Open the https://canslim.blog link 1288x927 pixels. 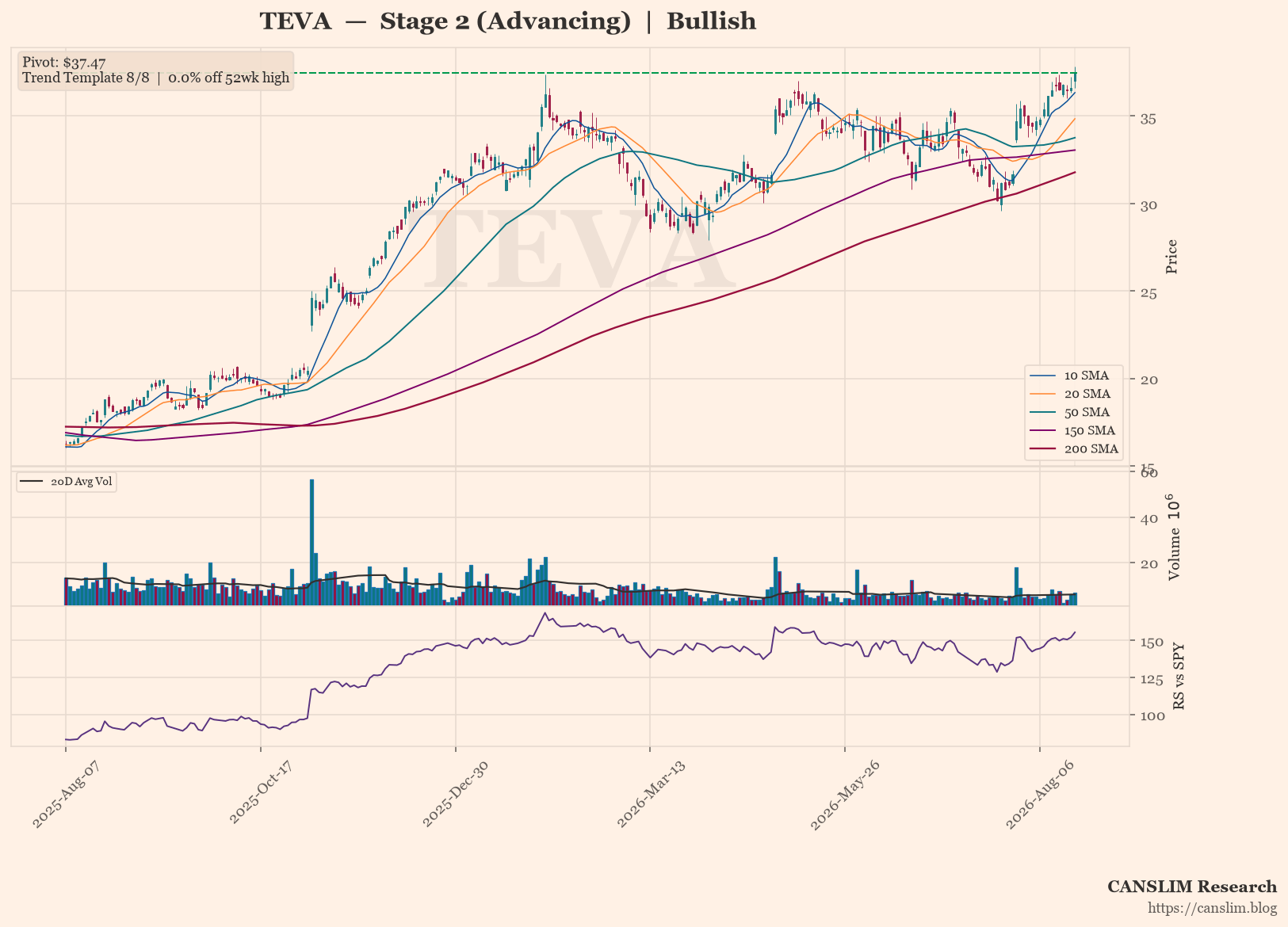(1213, 908)
